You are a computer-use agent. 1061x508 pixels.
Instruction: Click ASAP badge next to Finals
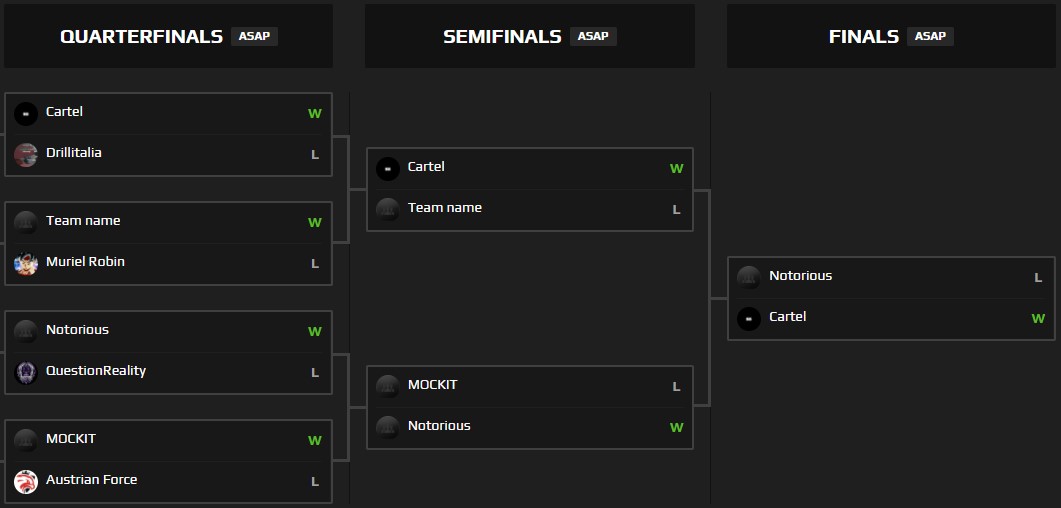pos(930,36)
